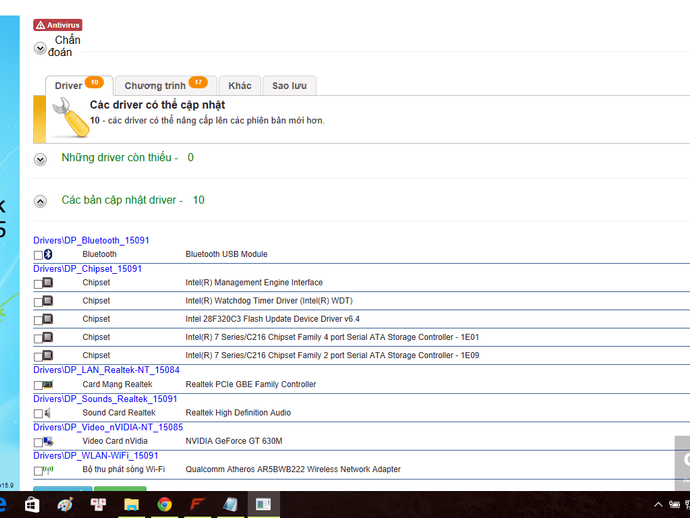Tick checkbox for 2 port Serial ATA 1E09
Viewport: 690px width, 518px height.
click(x=38, y=356)
